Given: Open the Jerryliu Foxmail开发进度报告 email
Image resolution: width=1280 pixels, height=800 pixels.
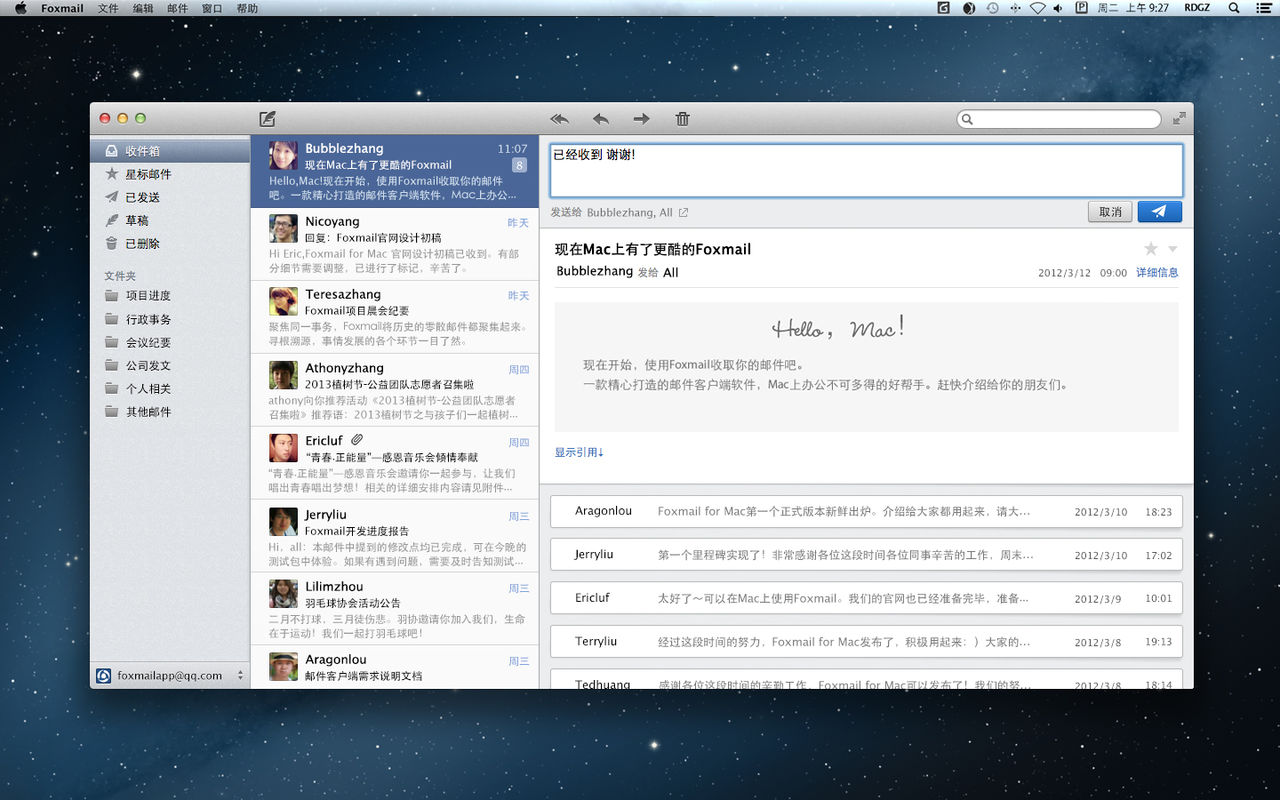Looking at the screenshot, I should (x=394, y=536).
